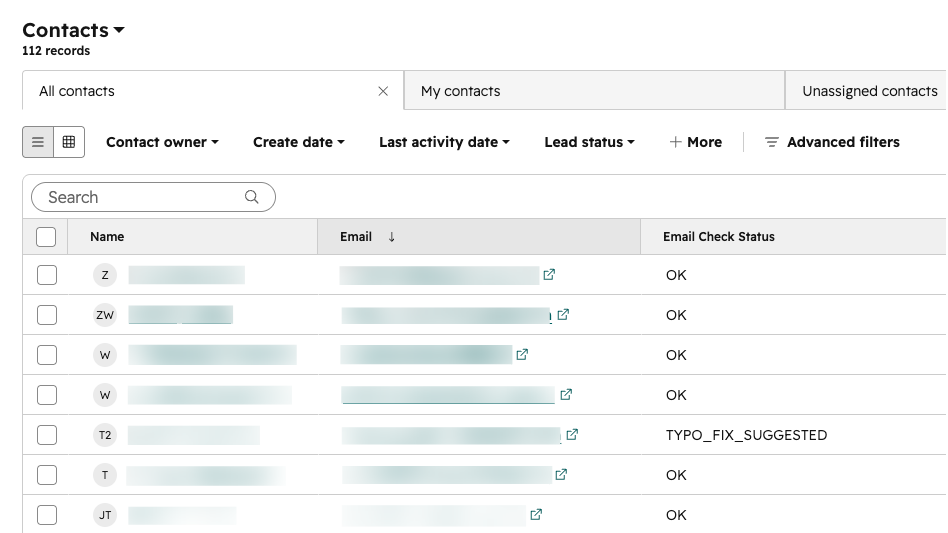Click the JT avatar icon

click(x=105, y=515)
